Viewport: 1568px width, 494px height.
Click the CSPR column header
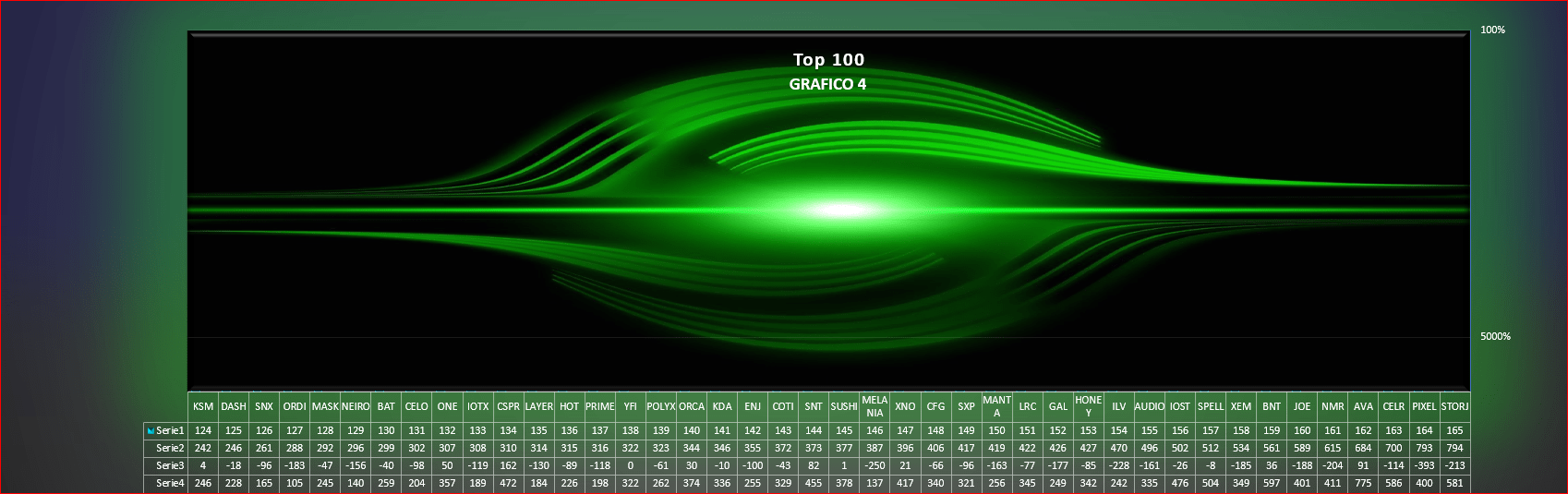[x=508, y=406]
